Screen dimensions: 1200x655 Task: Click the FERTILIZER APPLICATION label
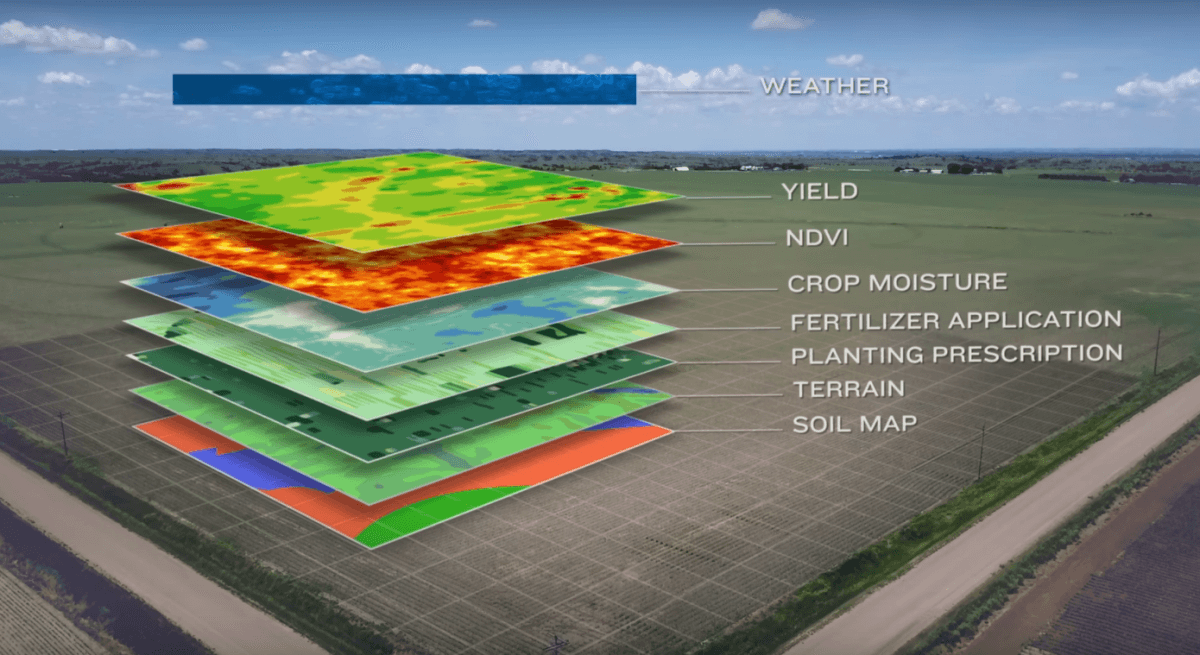pyautogui.click(x=954, y=320)
